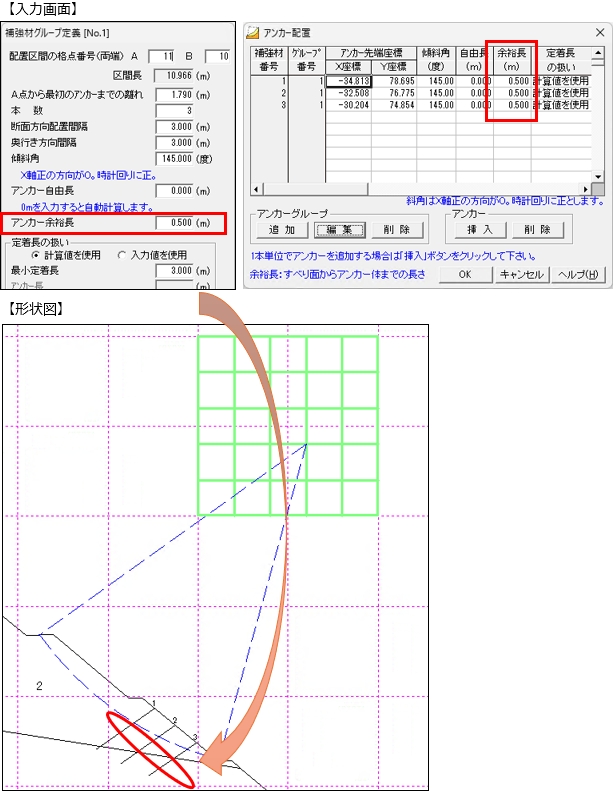Image resolution: width=613 pixels, height=791 pixels.
Task: Click the table's scroll up arrow
Action: [x=598, y=52]
